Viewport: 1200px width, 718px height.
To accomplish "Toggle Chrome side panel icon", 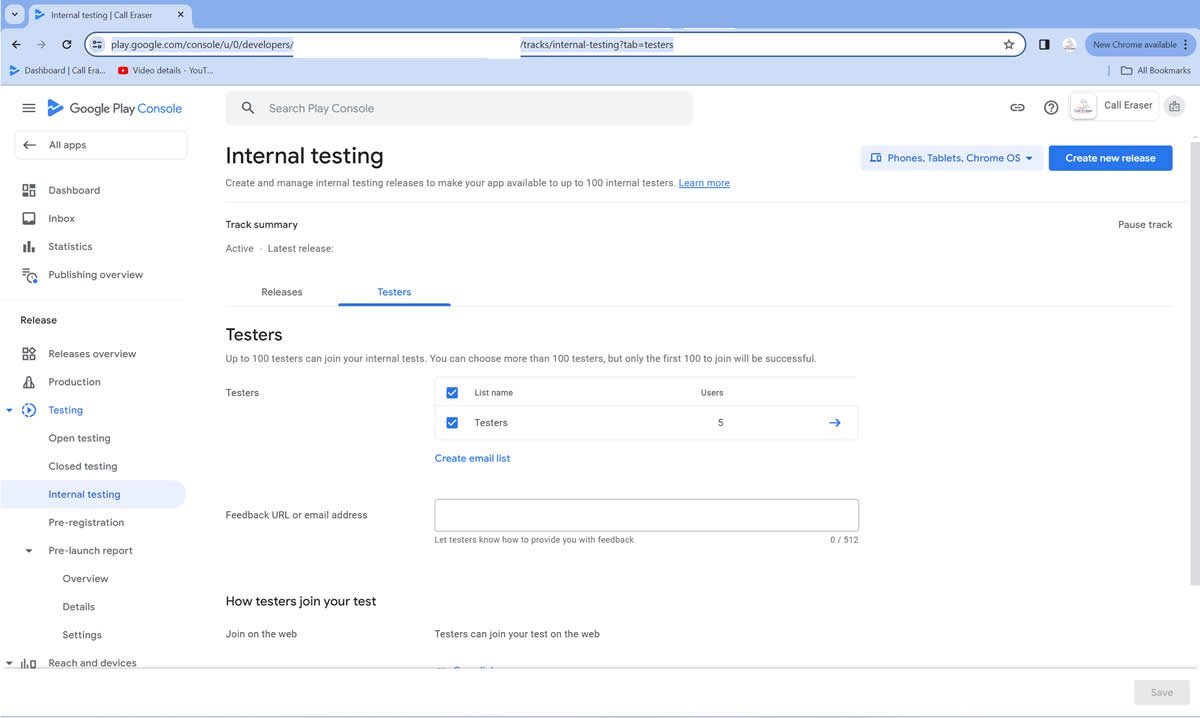I will click(x=1044, y=44).
